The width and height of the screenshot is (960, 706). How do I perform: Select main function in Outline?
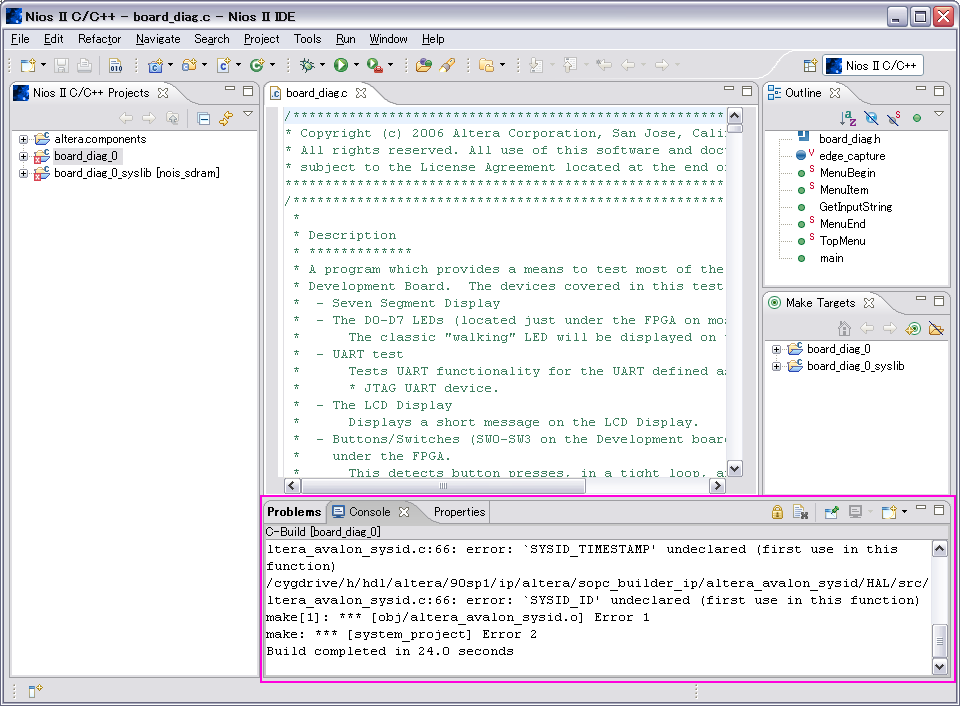pos(831,258)
